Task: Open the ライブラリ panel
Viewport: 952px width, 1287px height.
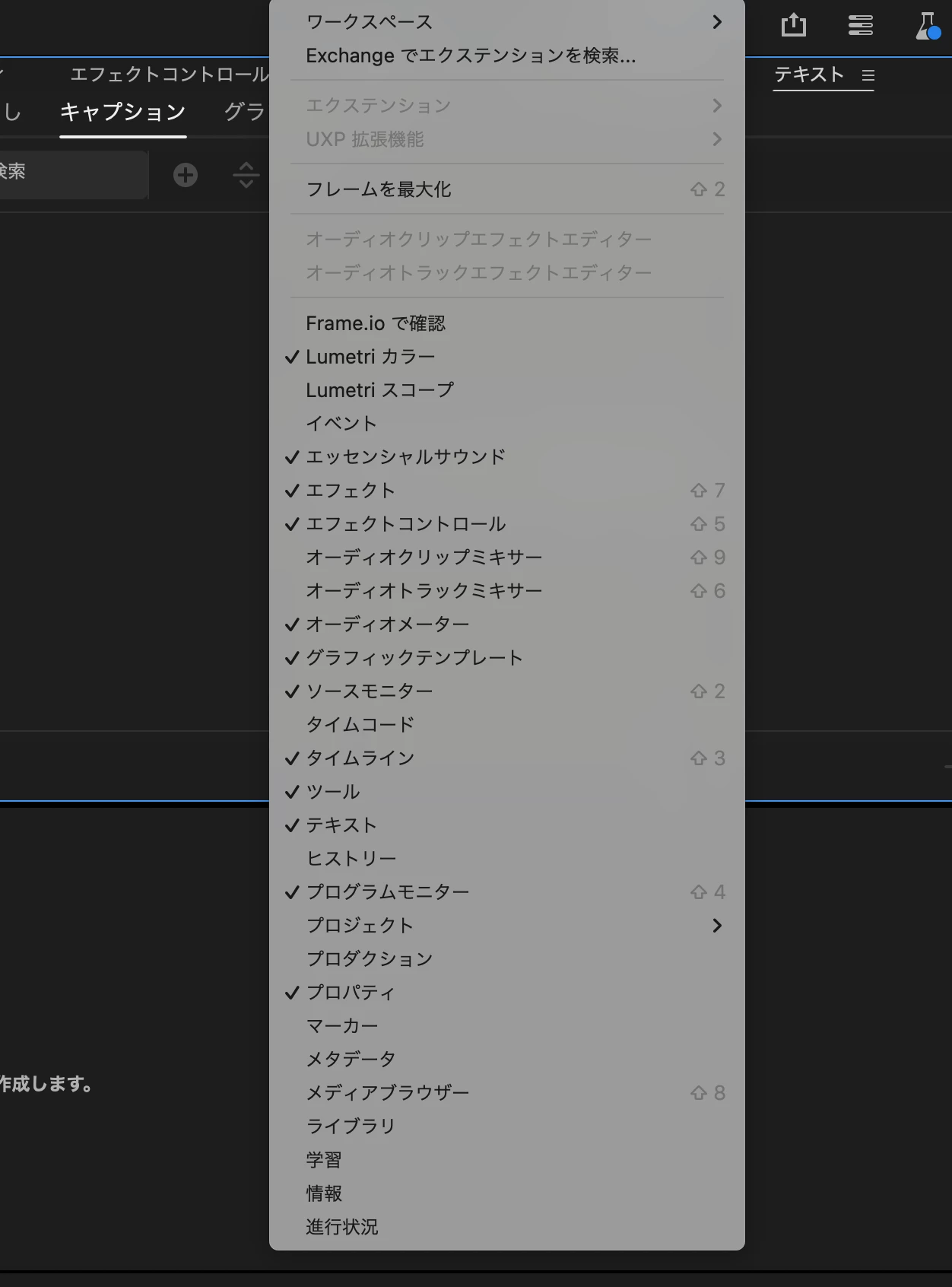Action: click(507, 1127)
